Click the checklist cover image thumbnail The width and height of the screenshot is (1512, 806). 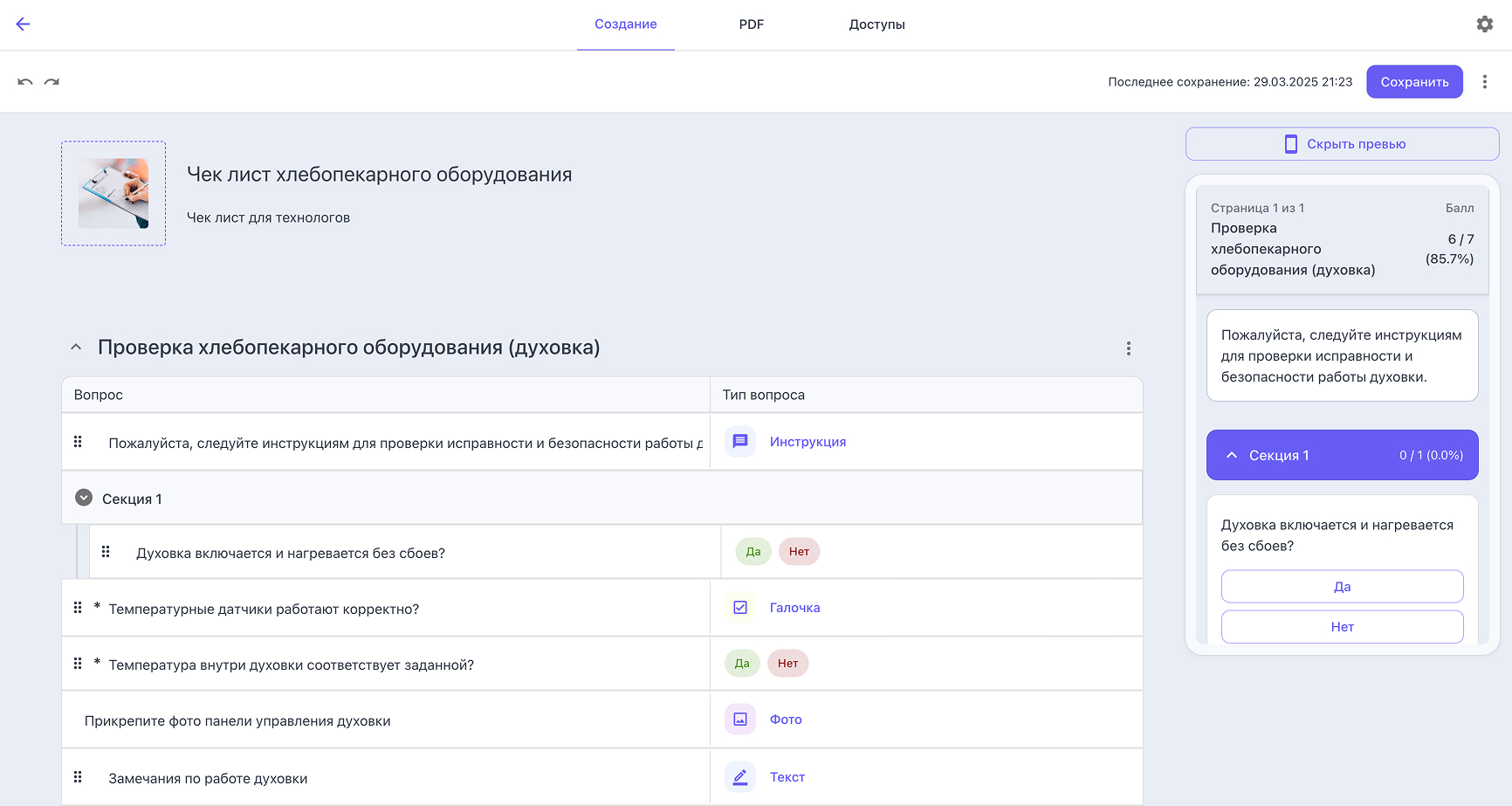(x=113, y=193)
